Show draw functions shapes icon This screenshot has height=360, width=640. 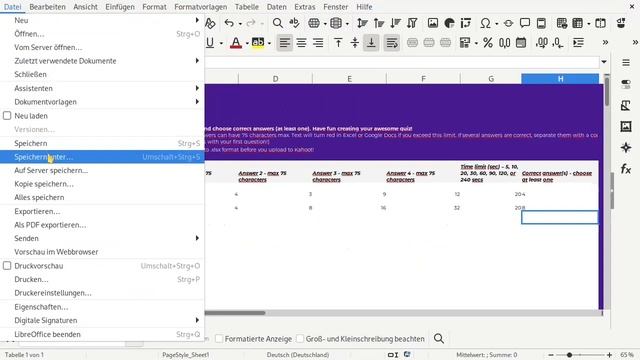click(621, 23)
